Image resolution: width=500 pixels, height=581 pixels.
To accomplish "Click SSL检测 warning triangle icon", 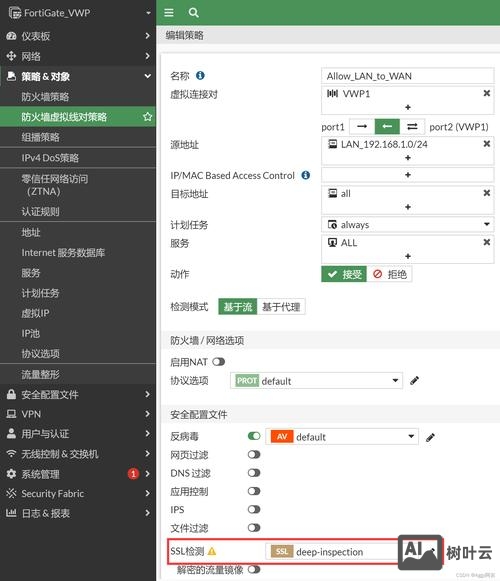I will coord(212,551).
